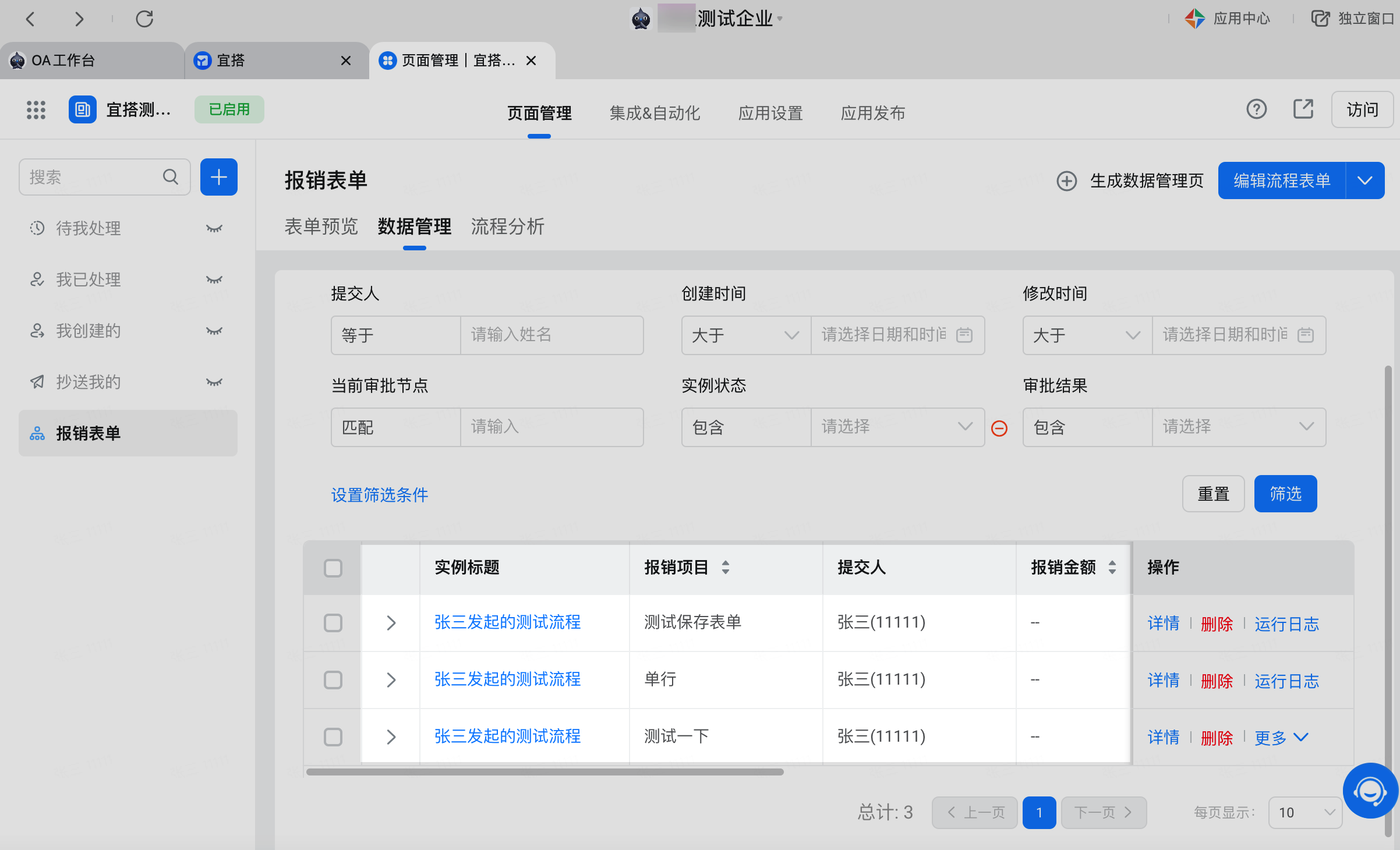Add a new page with plus button
The image size is (1400, 850).
click(219, 177)
